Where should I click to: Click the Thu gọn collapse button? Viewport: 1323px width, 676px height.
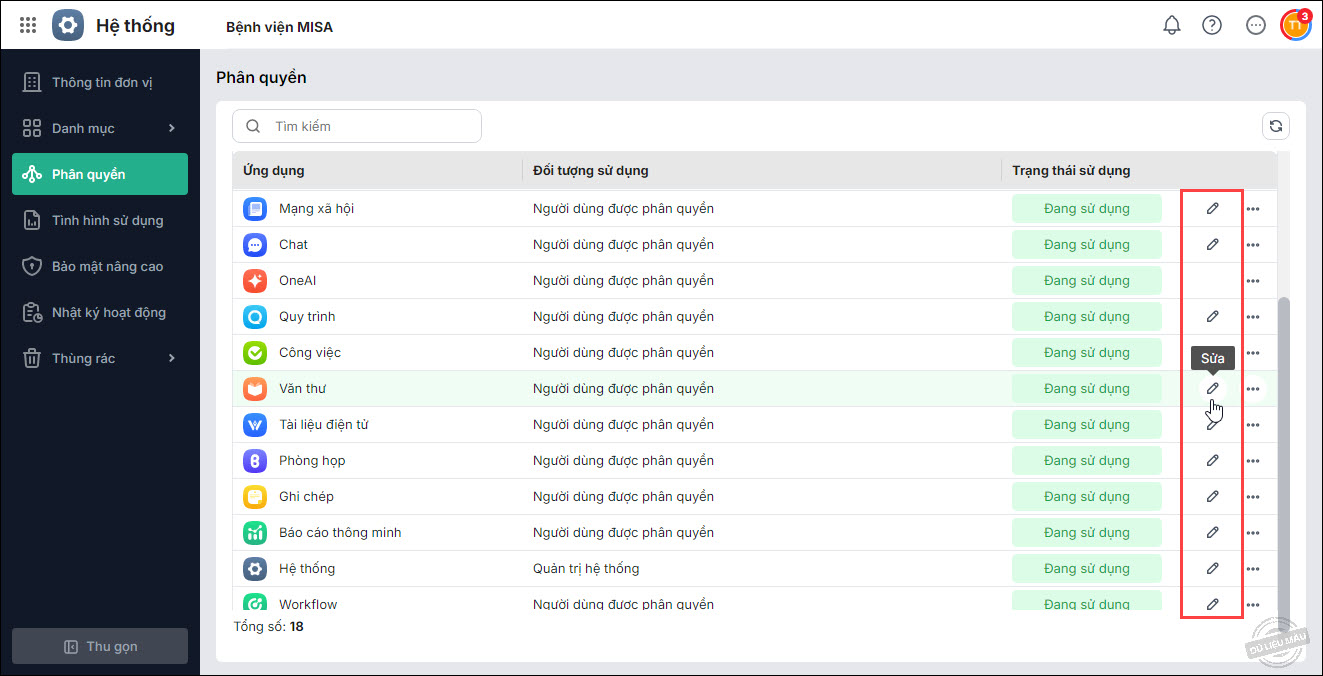click(x=100, y=646)
